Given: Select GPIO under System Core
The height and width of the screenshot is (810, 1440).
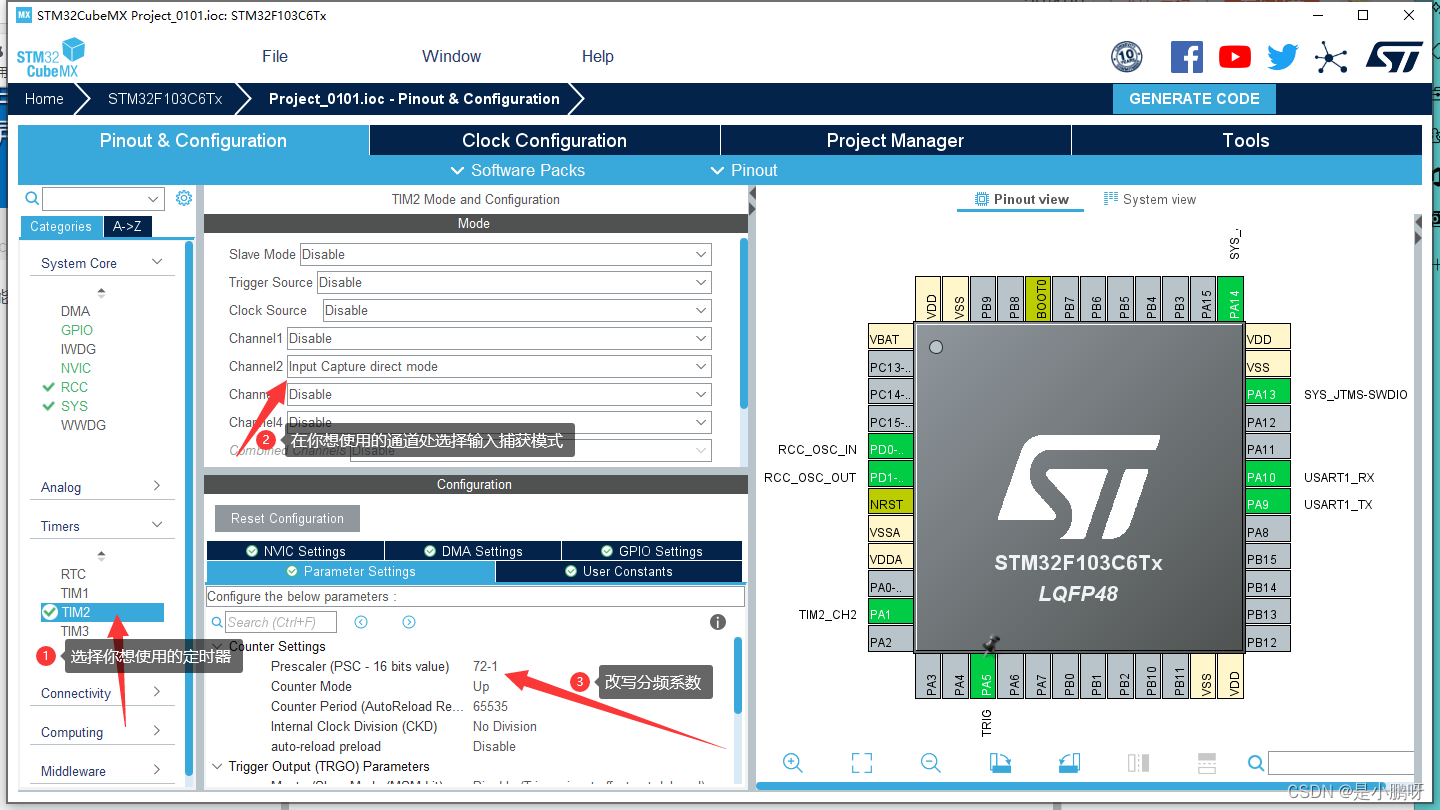Looking at the screenshot, I should tap(76, 330).
